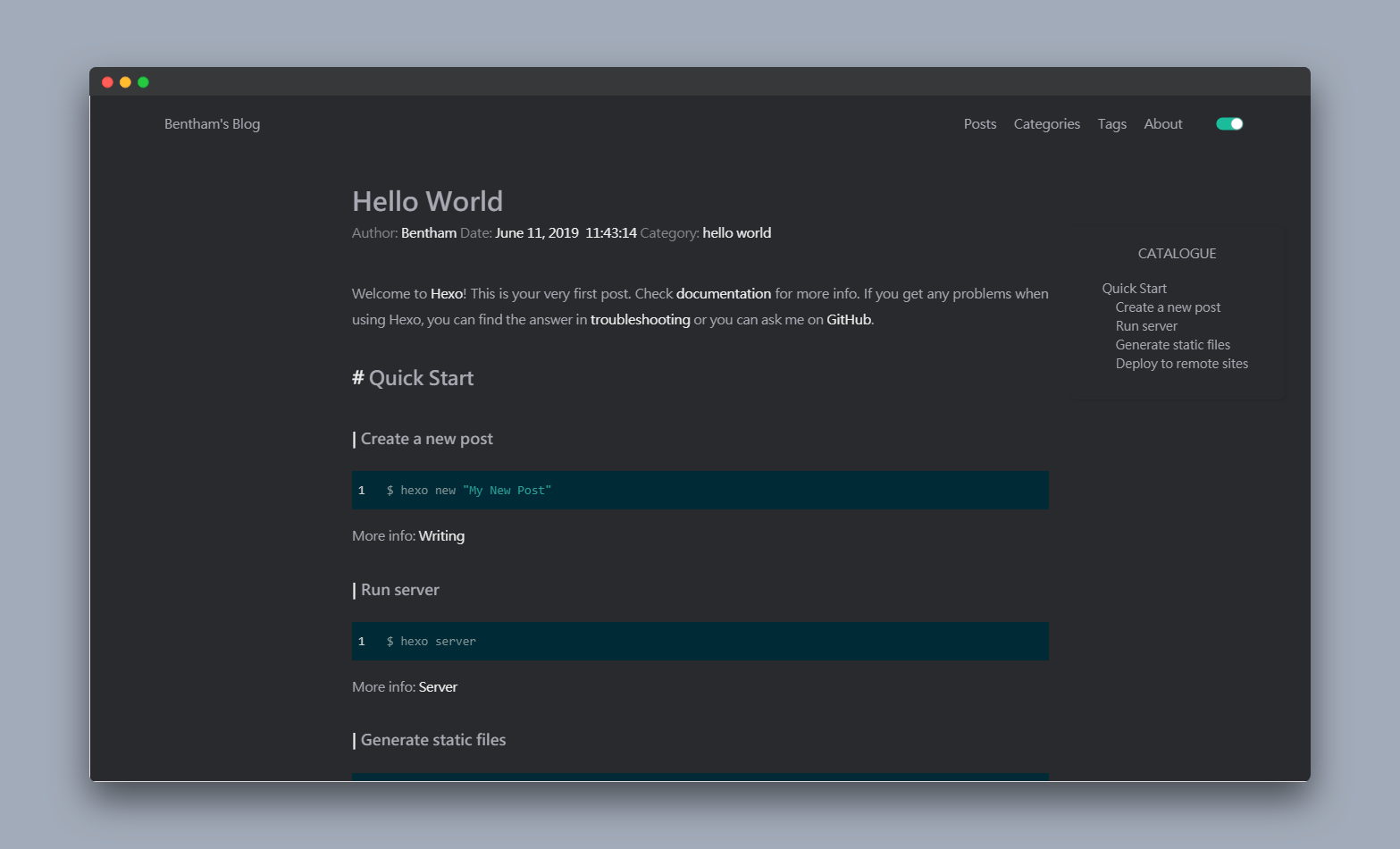
Task: Open the Writing more-info link
Action: [441, 536]
